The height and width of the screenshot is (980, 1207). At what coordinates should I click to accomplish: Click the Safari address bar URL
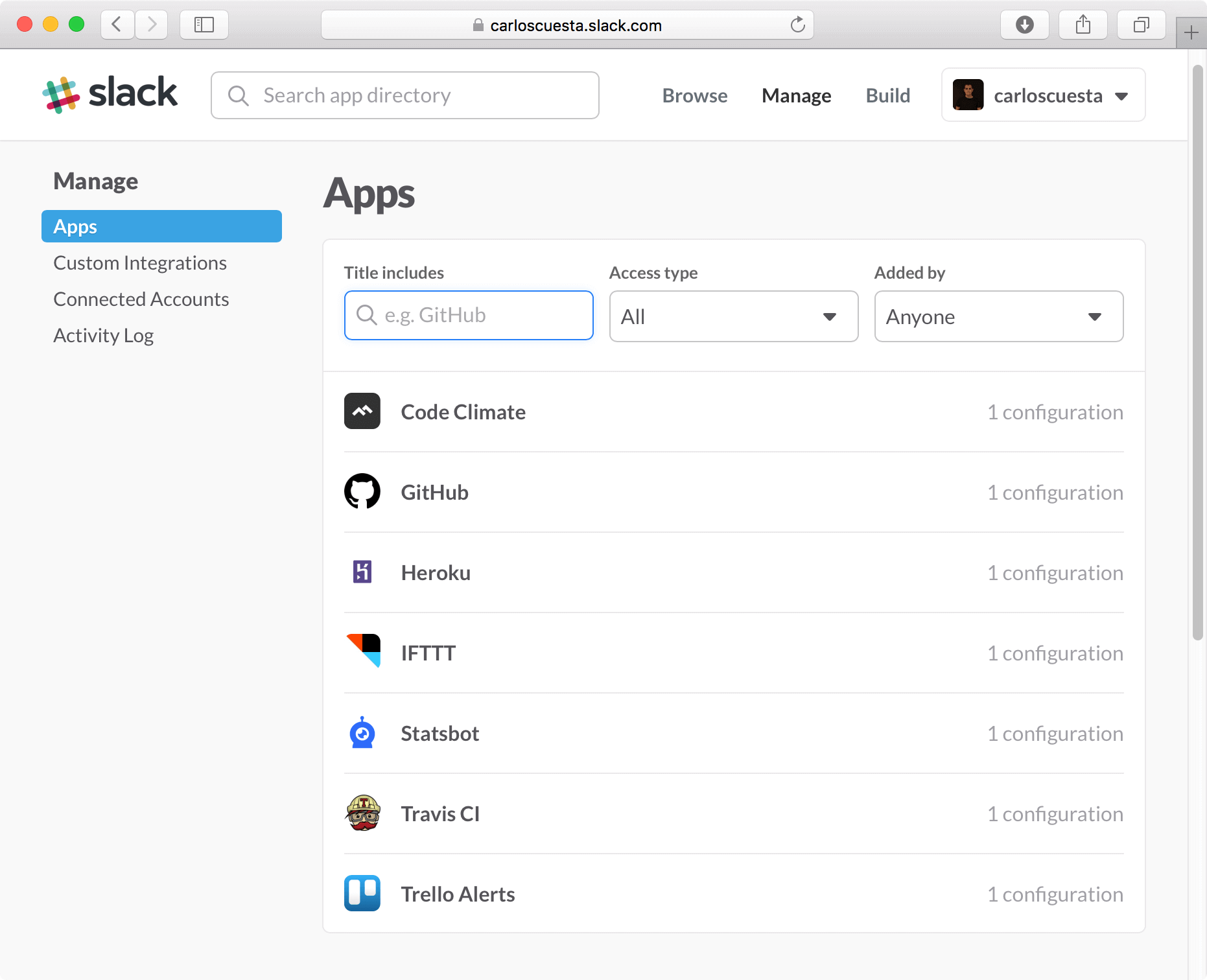576,25
